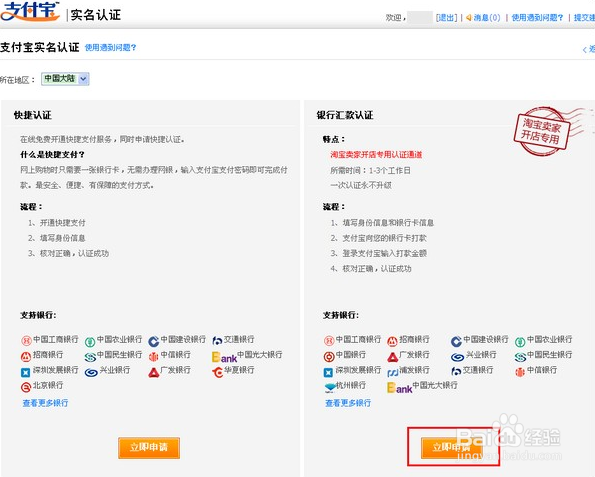The height and width of the screenshot is (477, 595).
Task: Click 深圳发展银行 icon in 快捷认证 panel
Action: (x=25, y=373)
